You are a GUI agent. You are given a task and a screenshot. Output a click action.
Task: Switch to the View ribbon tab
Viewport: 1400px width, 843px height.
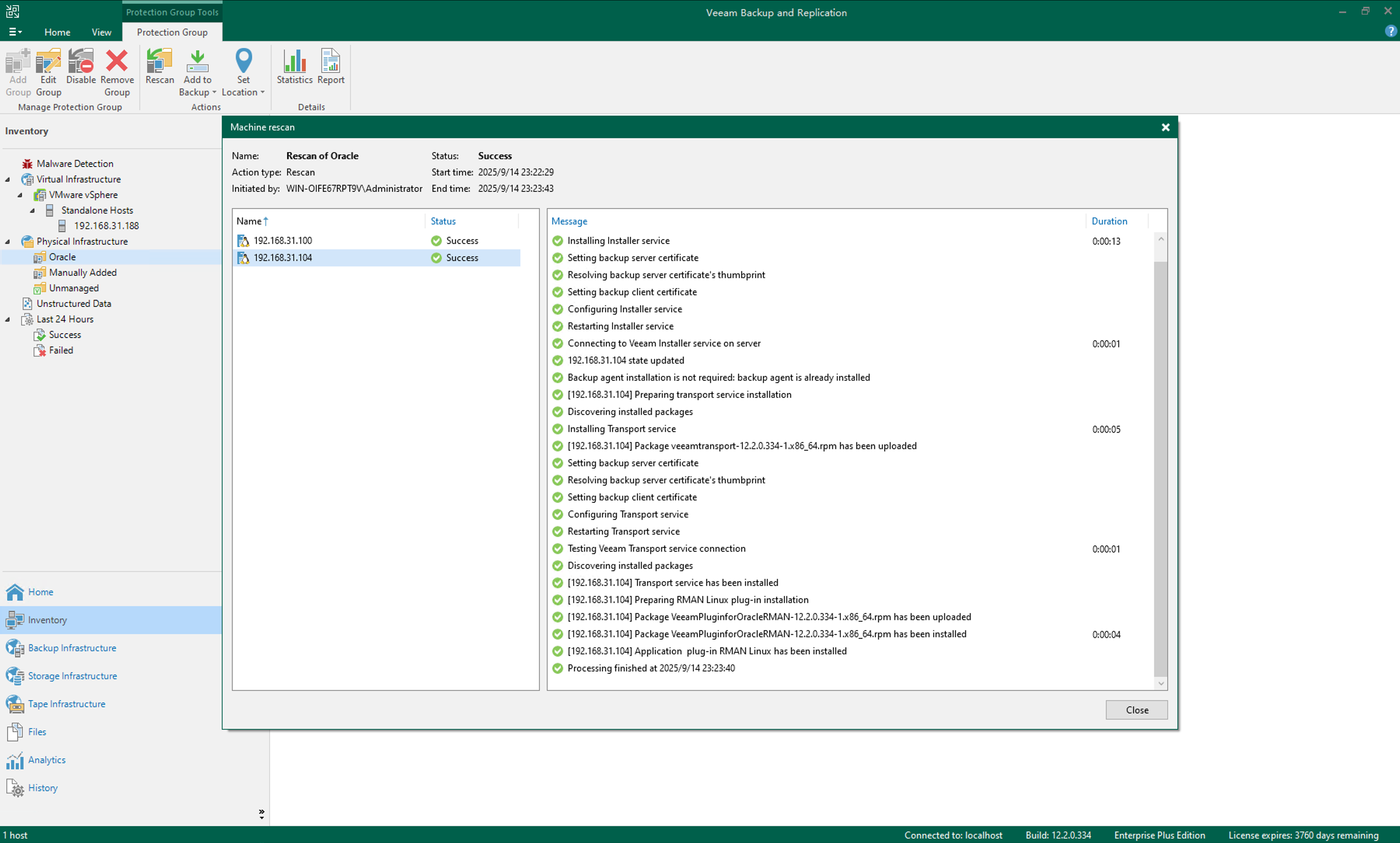point(101,32)
